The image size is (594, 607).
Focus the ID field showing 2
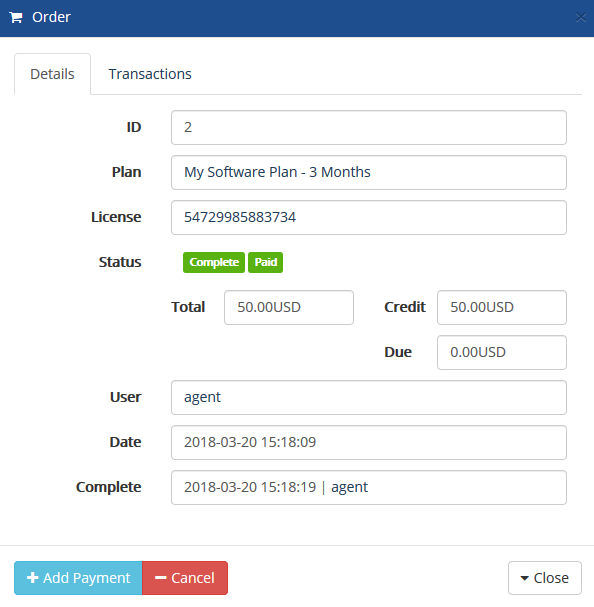click(x=369, y=127)
